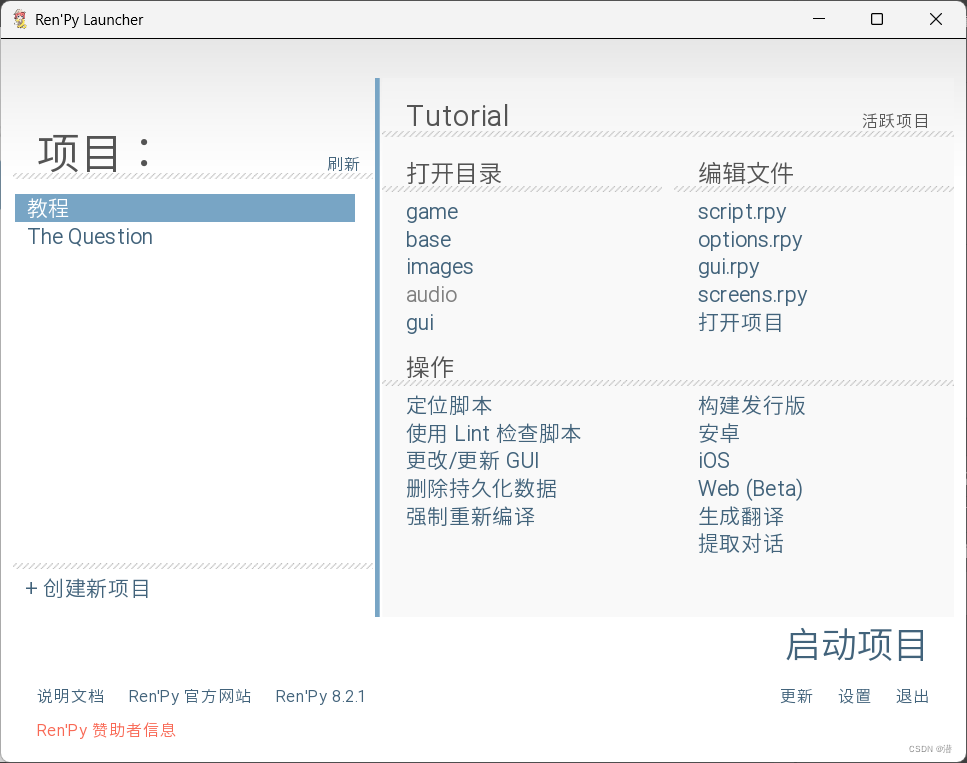Viewport: 967px width, 763px height.
Task: Click 启动项目 to launch the project
Action: [855, 645]
